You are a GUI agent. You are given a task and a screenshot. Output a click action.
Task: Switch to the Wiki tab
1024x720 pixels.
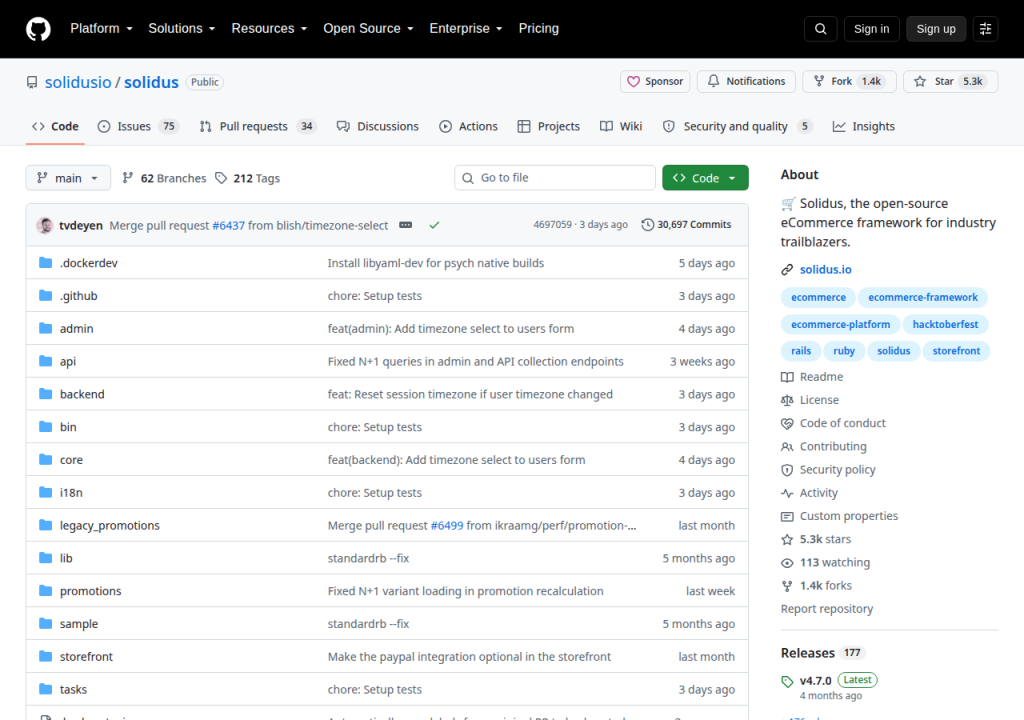[x=621, y=126]
